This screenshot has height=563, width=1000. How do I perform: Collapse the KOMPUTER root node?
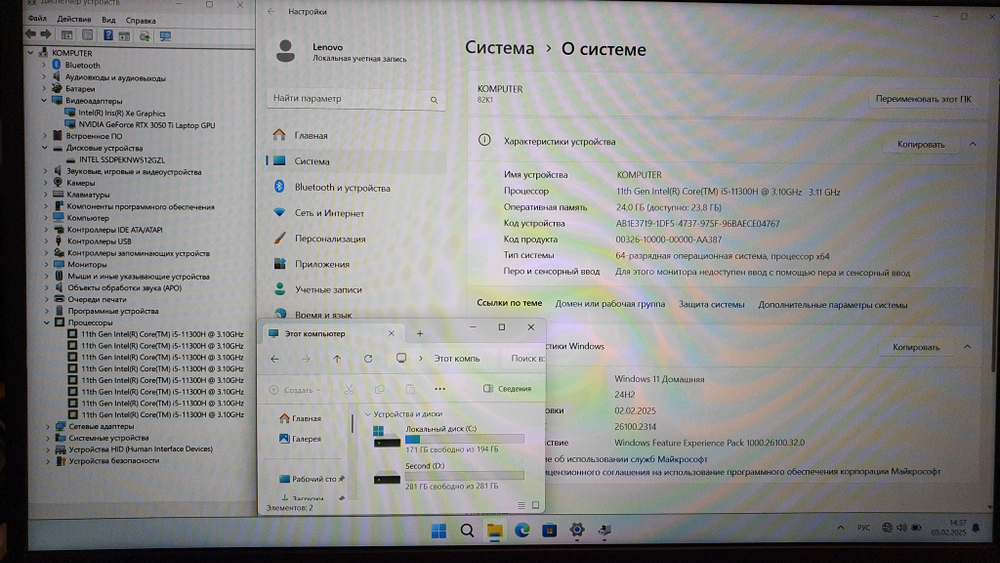click(x=31, y=53)
